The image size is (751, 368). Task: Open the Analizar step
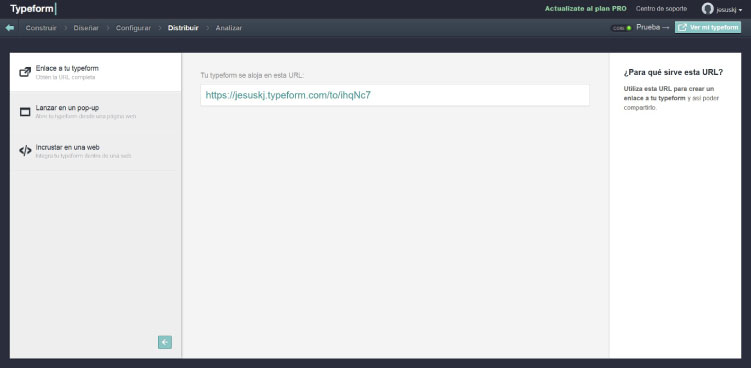228,28
